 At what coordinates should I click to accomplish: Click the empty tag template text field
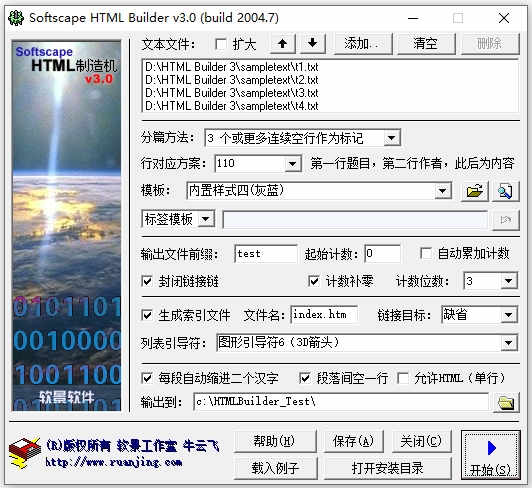tap(355, 220)
